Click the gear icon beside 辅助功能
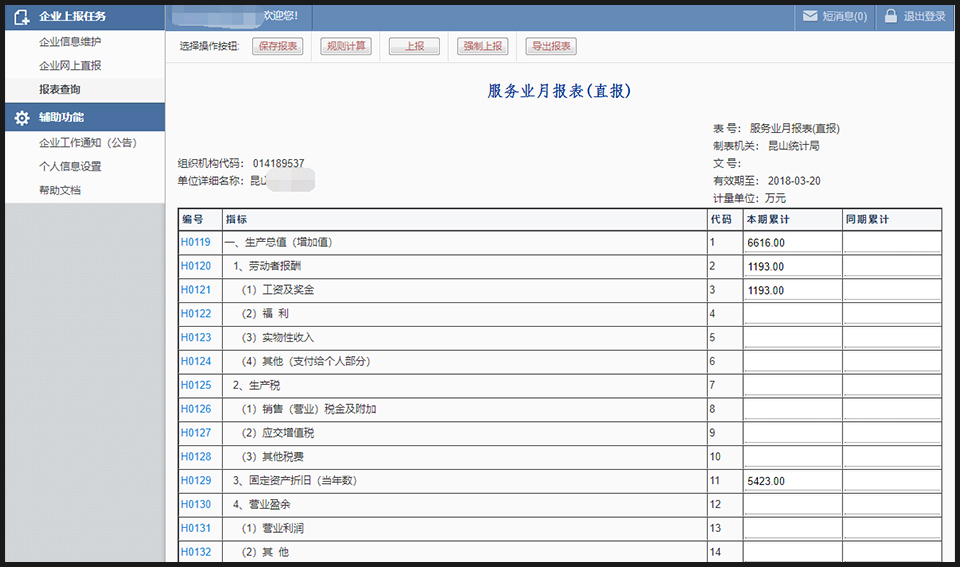The width and height of the screenshot is (960, 567). (21, 118)
